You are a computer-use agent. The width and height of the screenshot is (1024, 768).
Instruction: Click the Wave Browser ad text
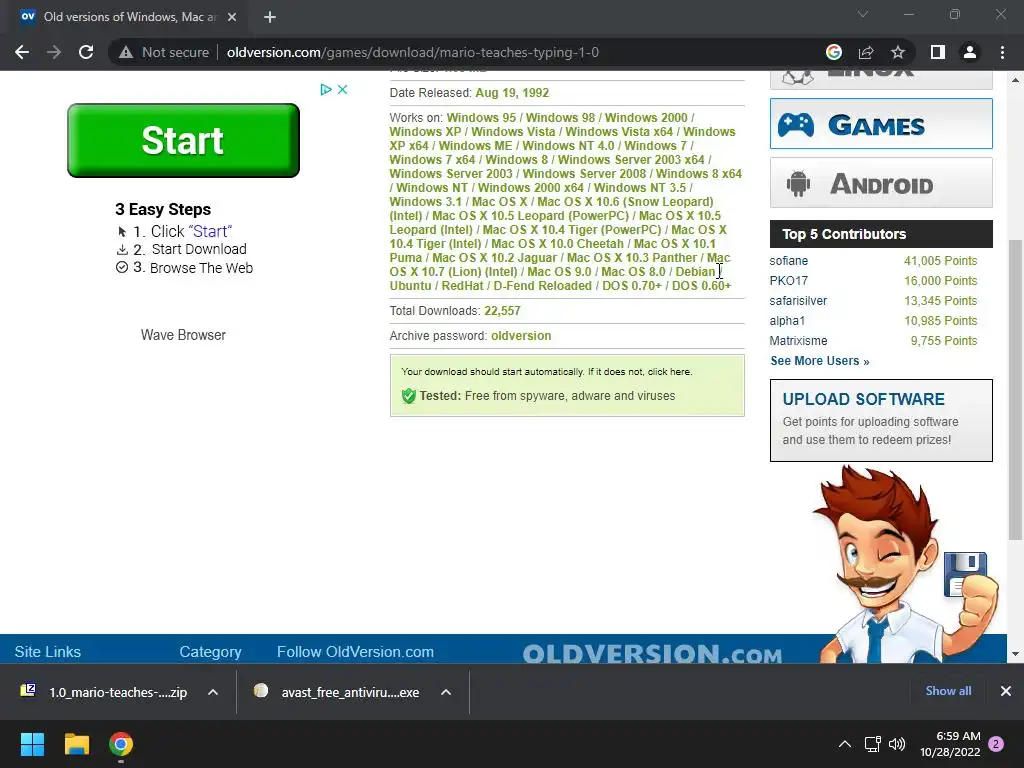[x=184, y=335]
